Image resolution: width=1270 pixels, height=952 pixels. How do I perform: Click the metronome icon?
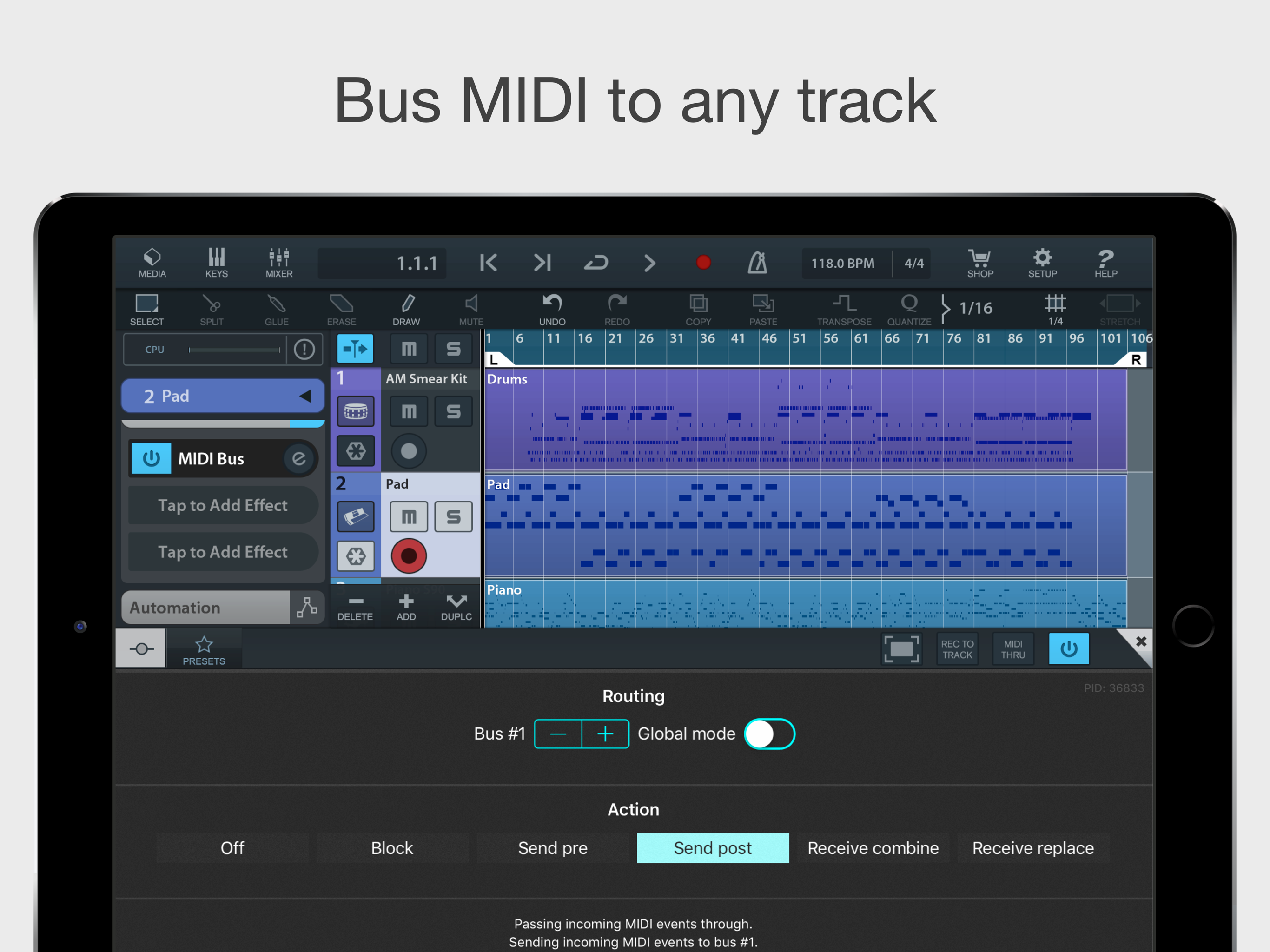[757, 263]
